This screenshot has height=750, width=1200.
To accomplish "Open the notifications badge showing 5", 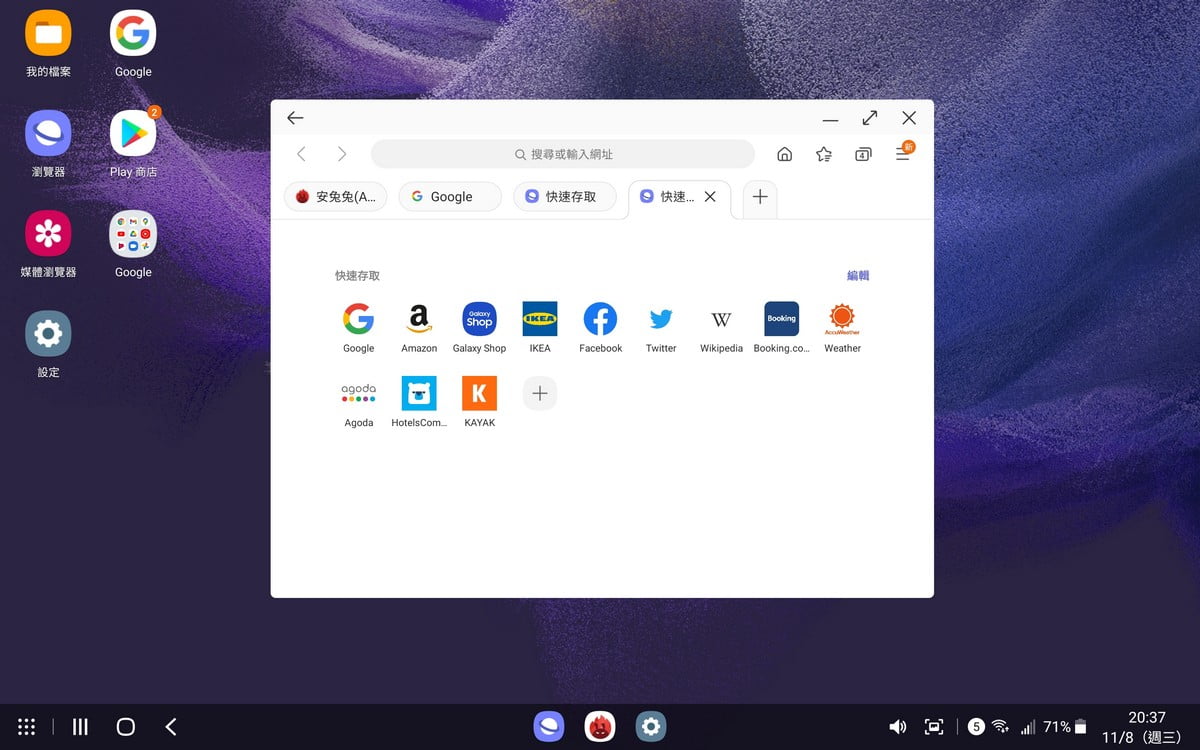I will 976,727.
